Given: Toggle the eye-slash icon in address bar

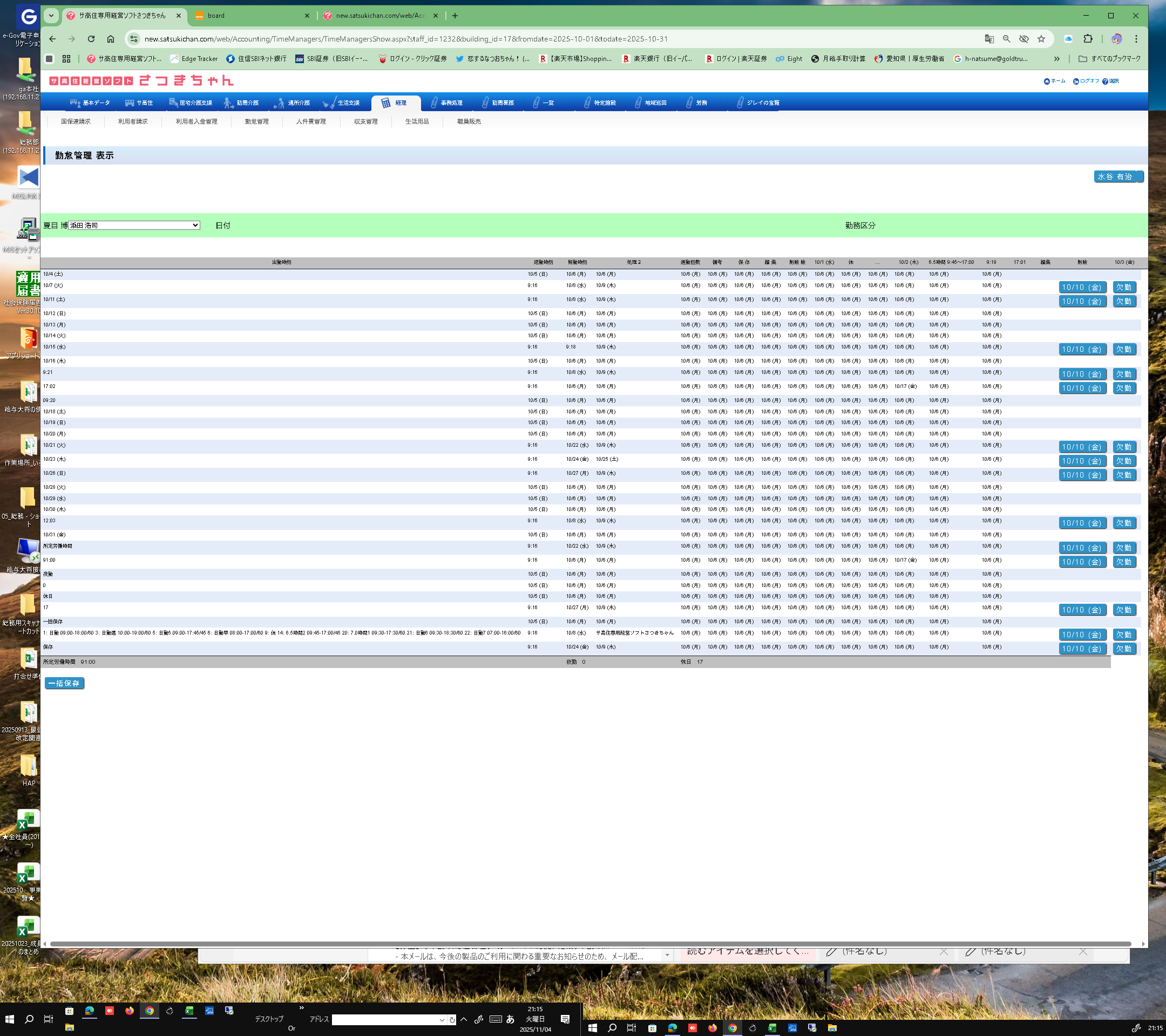Looking at the screenshot, I should 1024,39.
